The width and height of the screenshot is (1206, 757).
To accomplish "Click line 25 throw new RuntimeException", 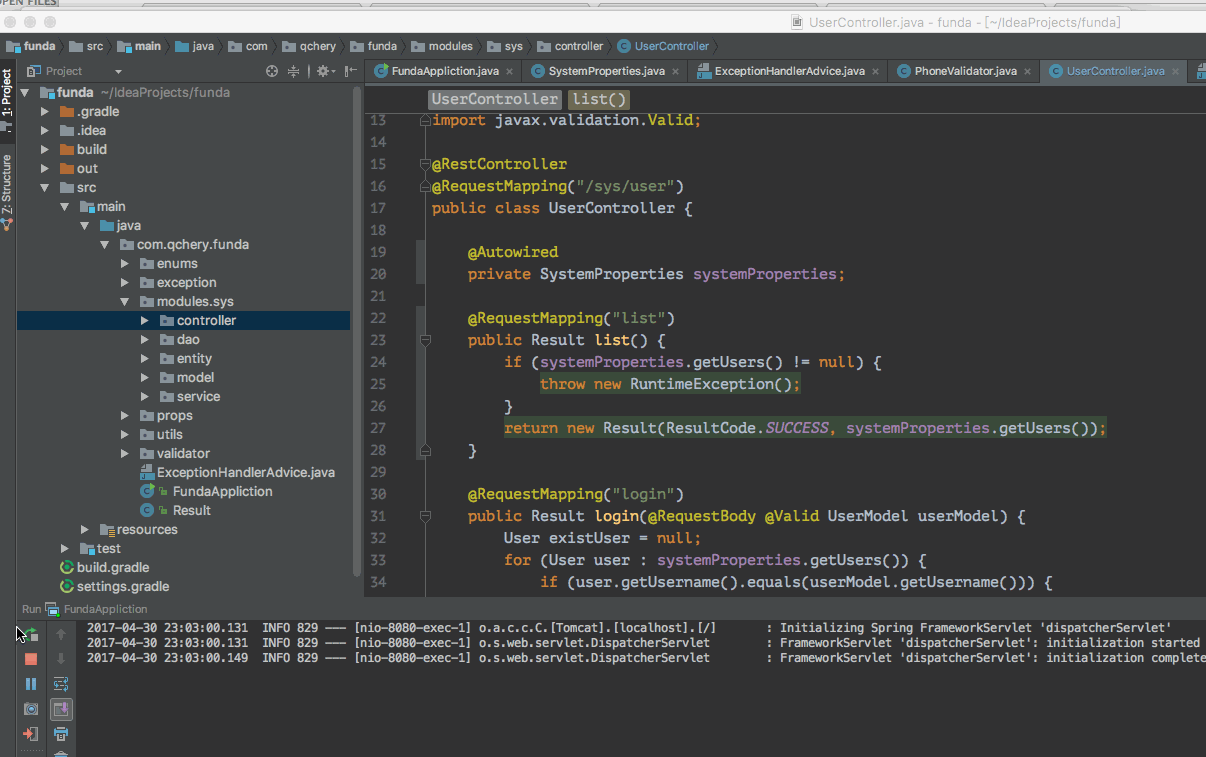I will click(x=670, y=384).
